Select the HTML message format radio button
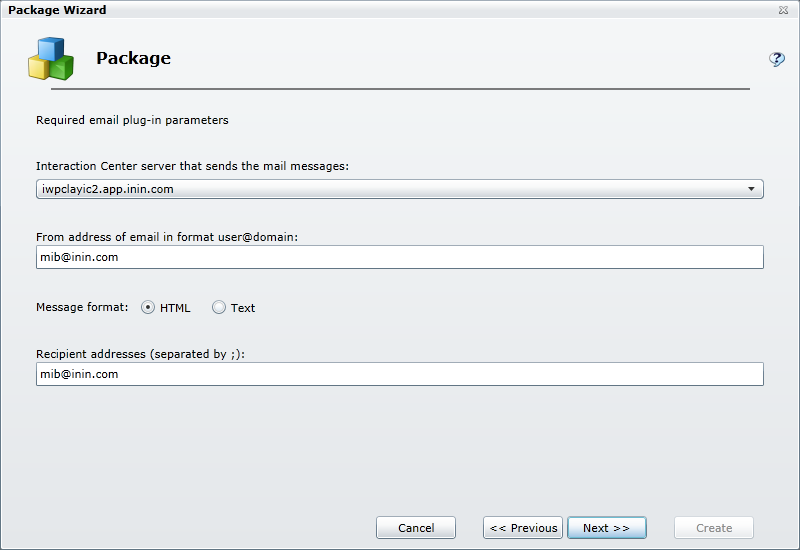800x550 pixels. click(148, 308)
